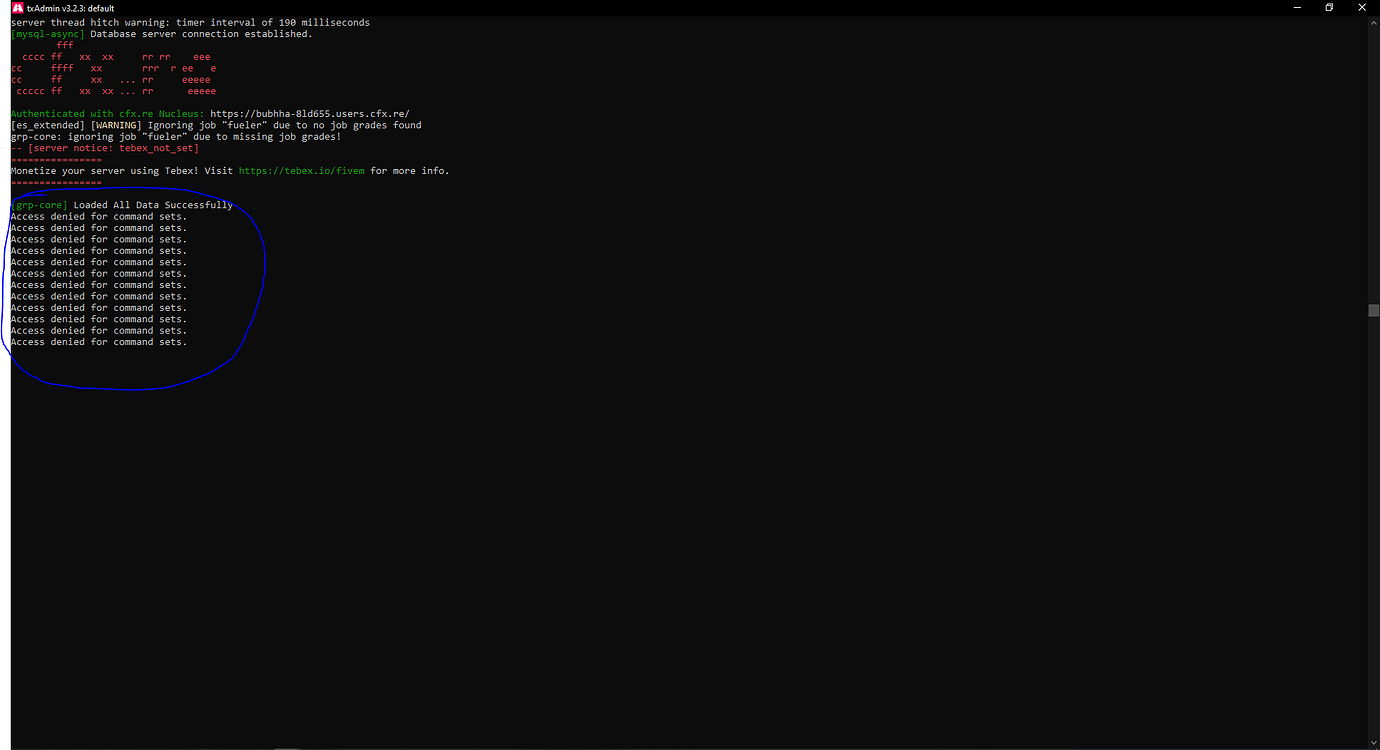Viewport: 1380px width, 750px height.
Task: Click the red cfx.re ASCII art logo
Action: point(110,70)
